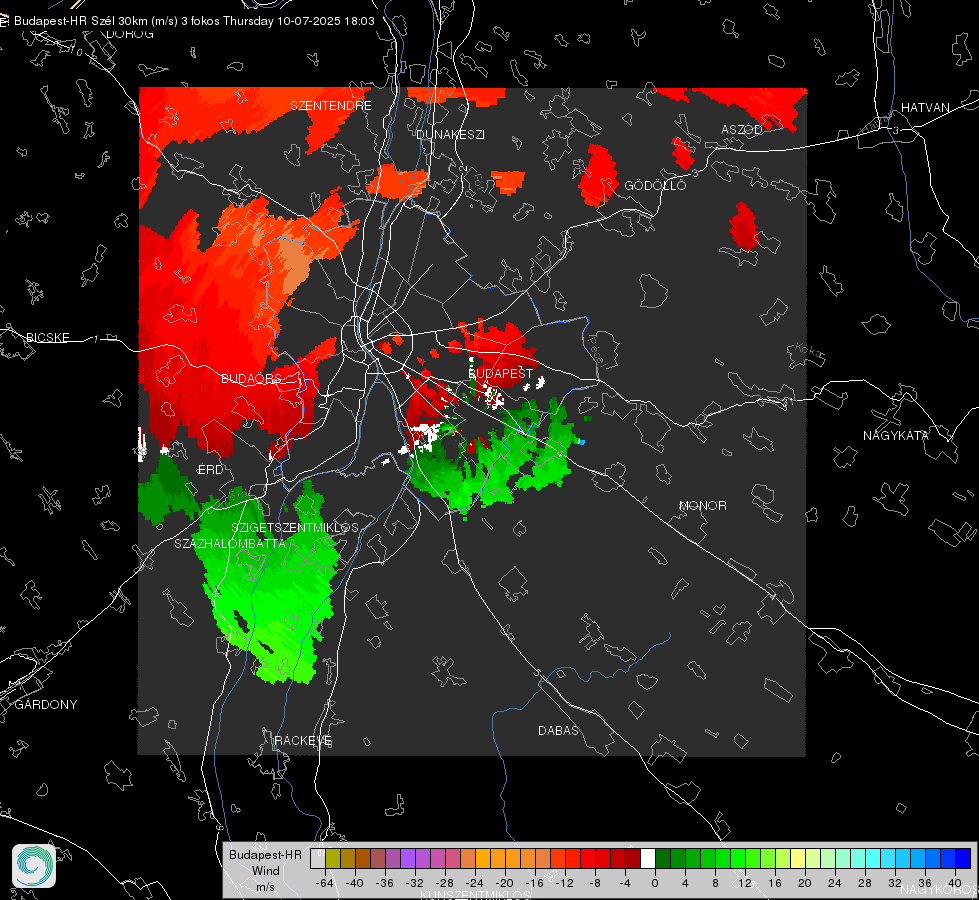This screenshot has width=979, height=900.
Task: Click the NAGYKÁTA city label
Action: pos(895,436)
